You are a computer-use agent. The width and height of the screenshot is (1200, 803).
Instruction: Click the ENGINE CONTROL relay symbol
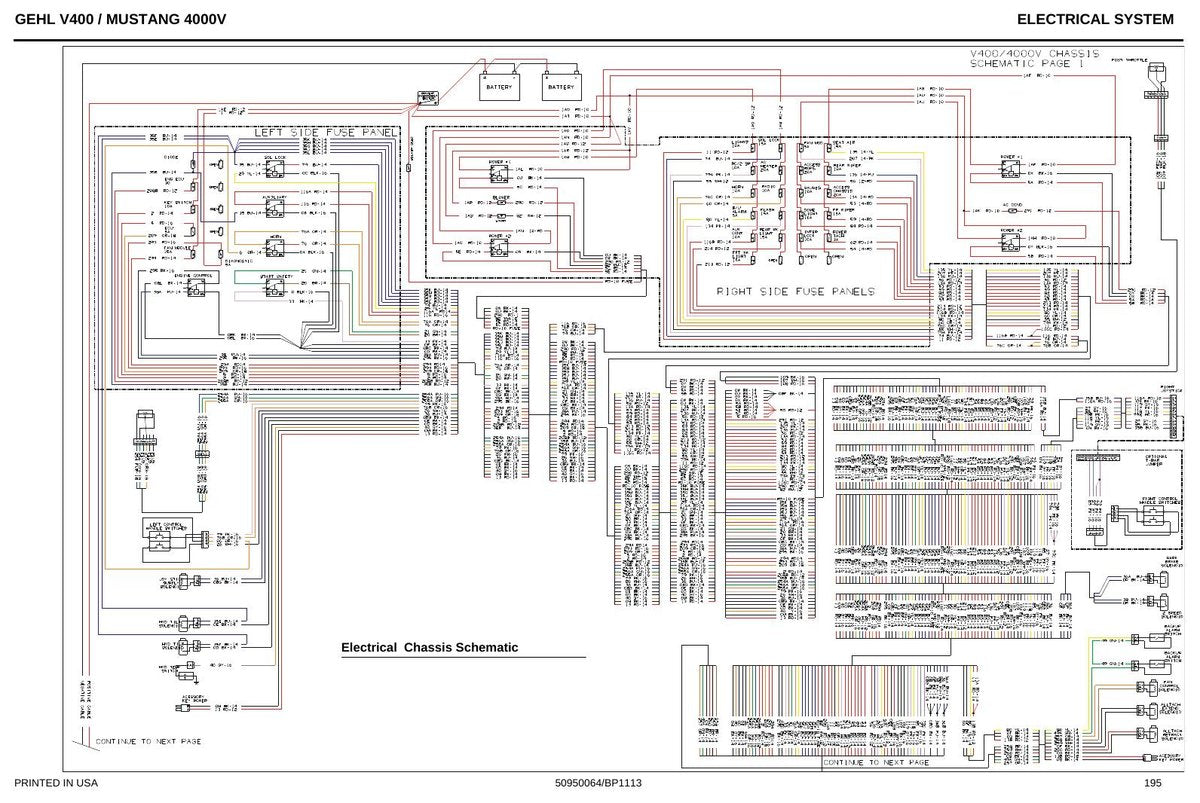point(196,288)
